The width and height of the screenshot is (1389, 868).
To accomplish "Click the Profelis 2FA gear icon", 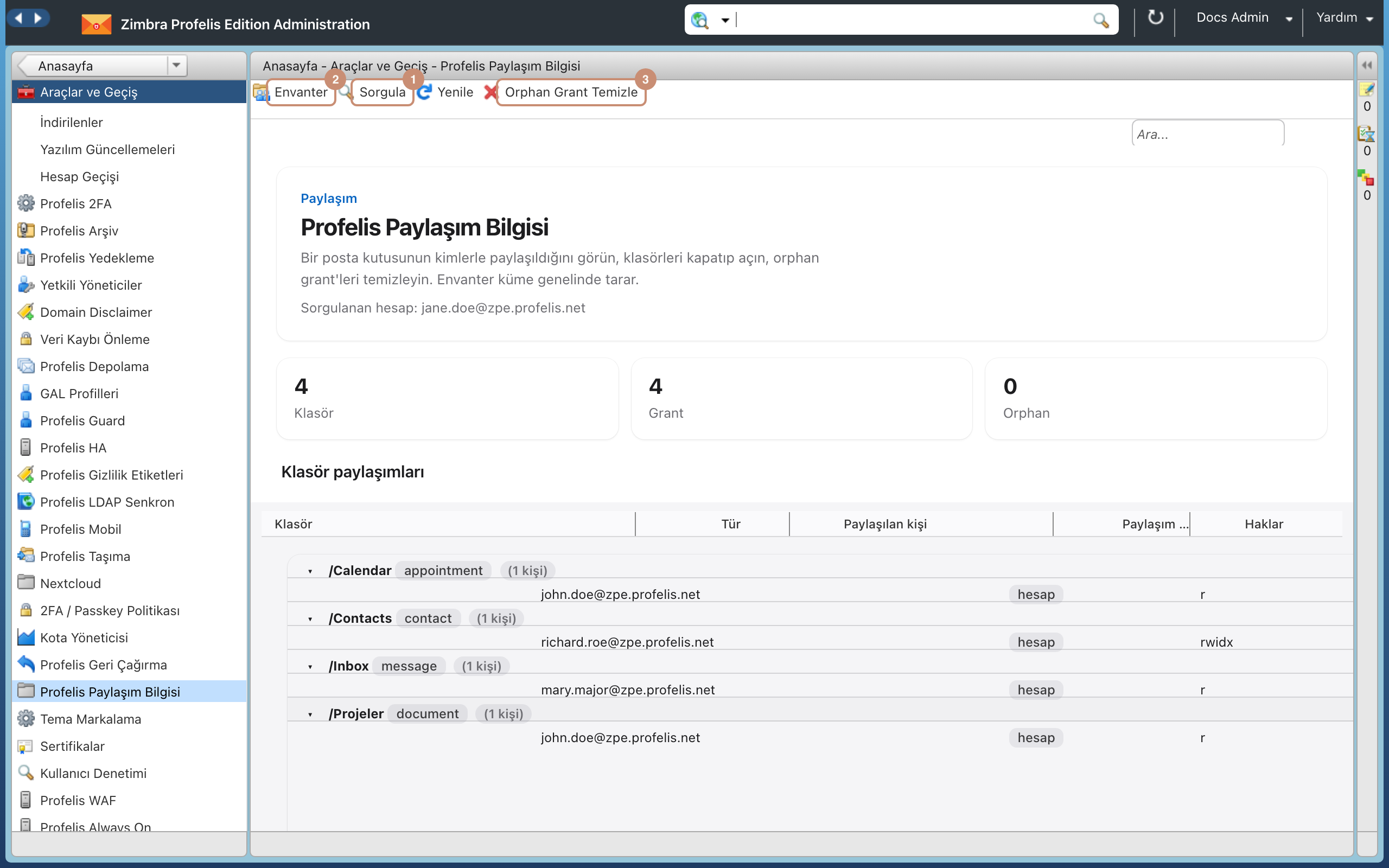I will tap(26, 203).
